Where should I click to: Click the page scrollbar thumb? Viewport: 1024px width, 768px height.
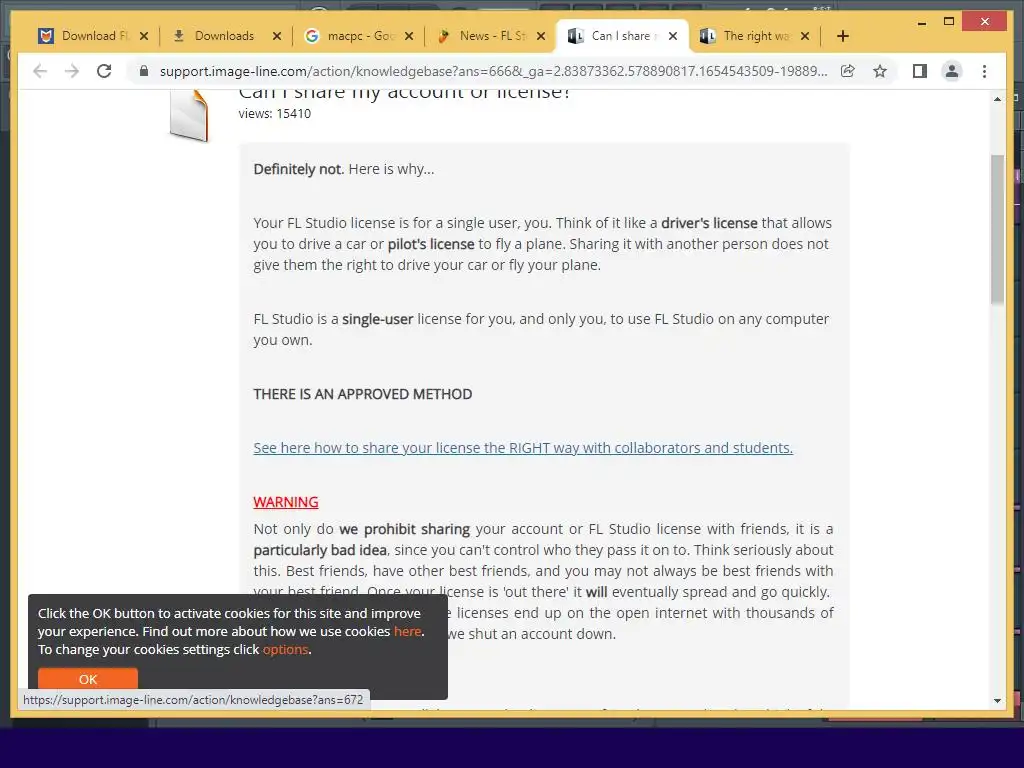coord(997,230)
